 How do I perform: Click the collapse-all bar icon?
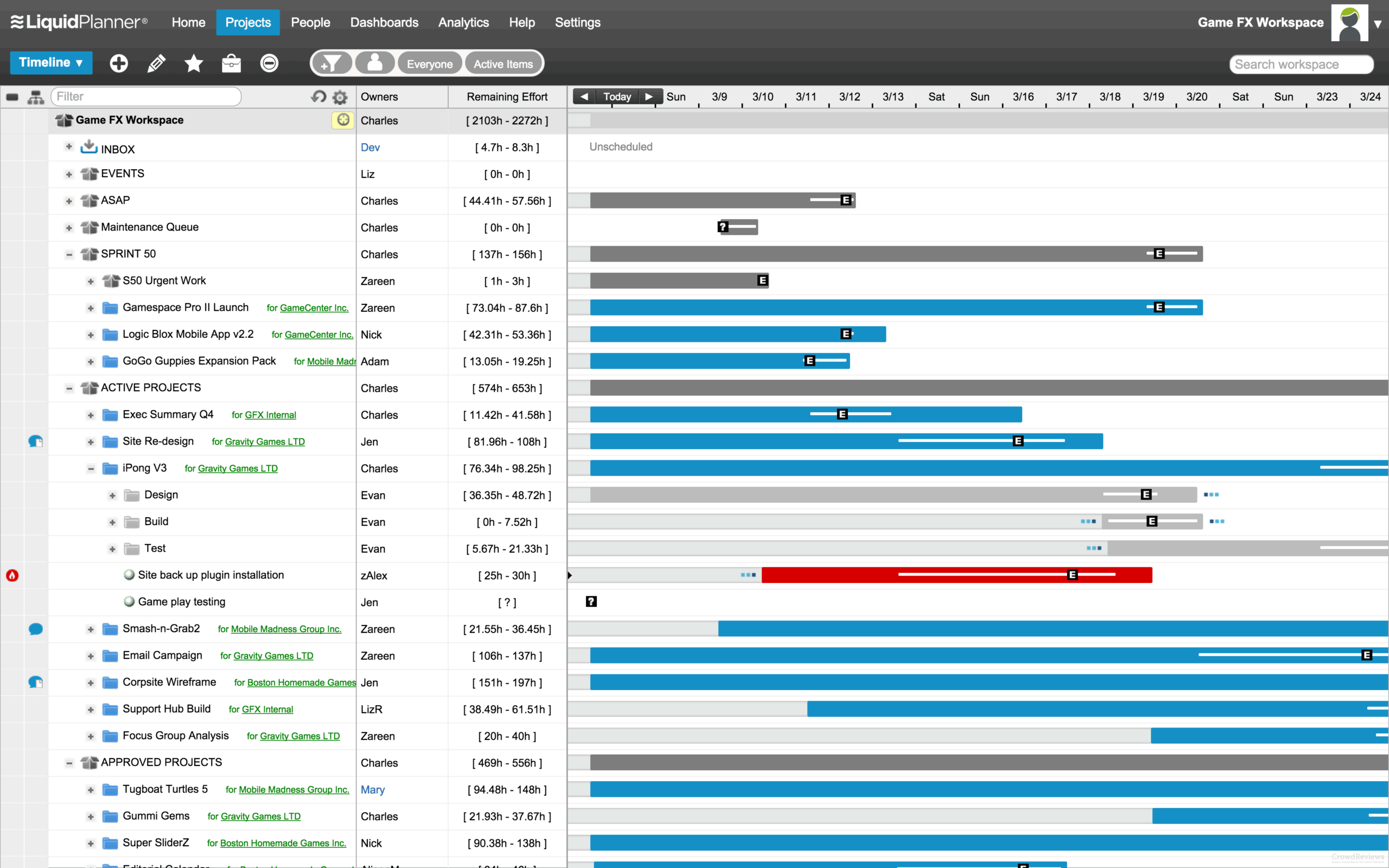(x=11, y=97)
